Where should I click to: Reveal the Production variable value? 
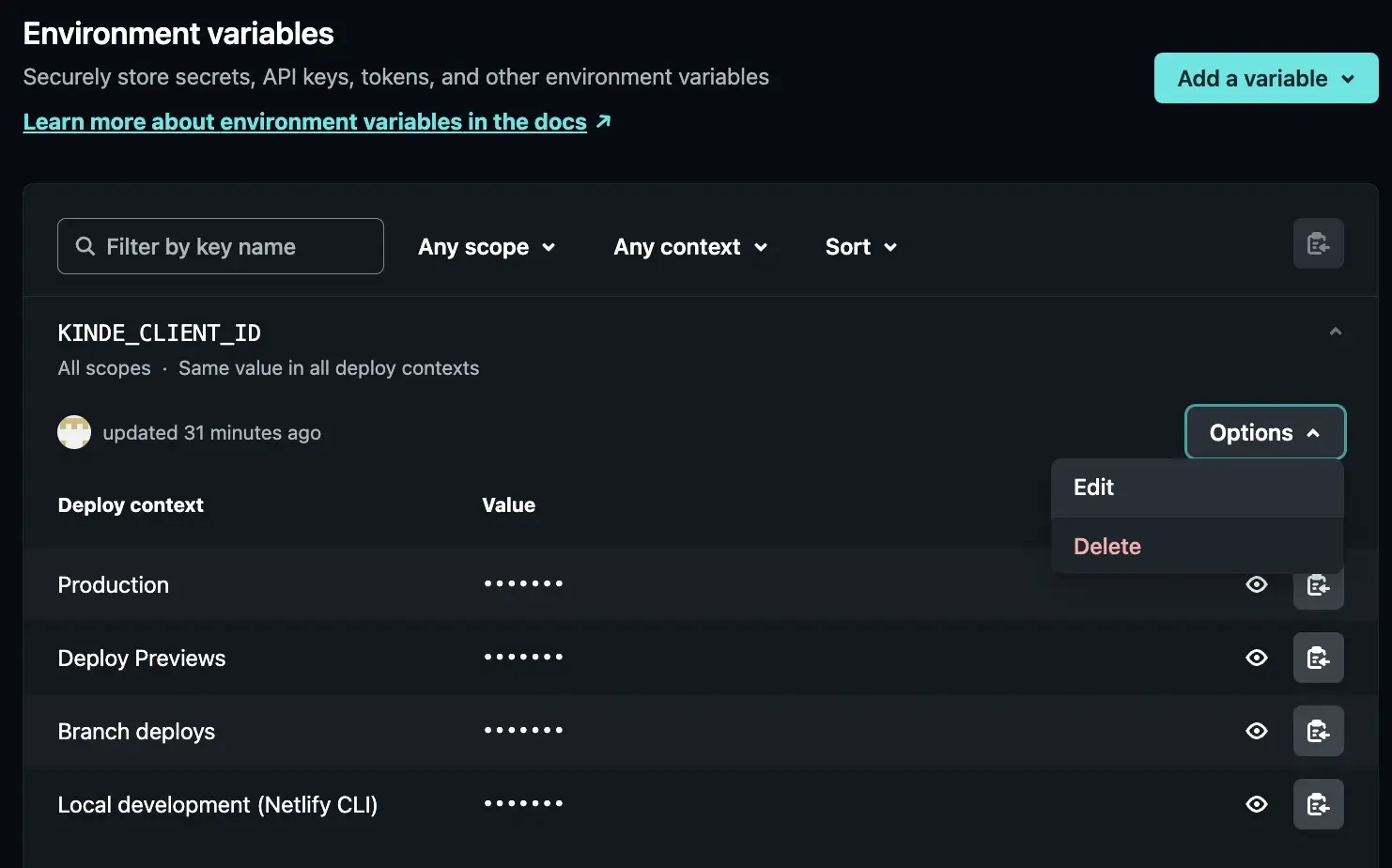tap(1257, 584)
